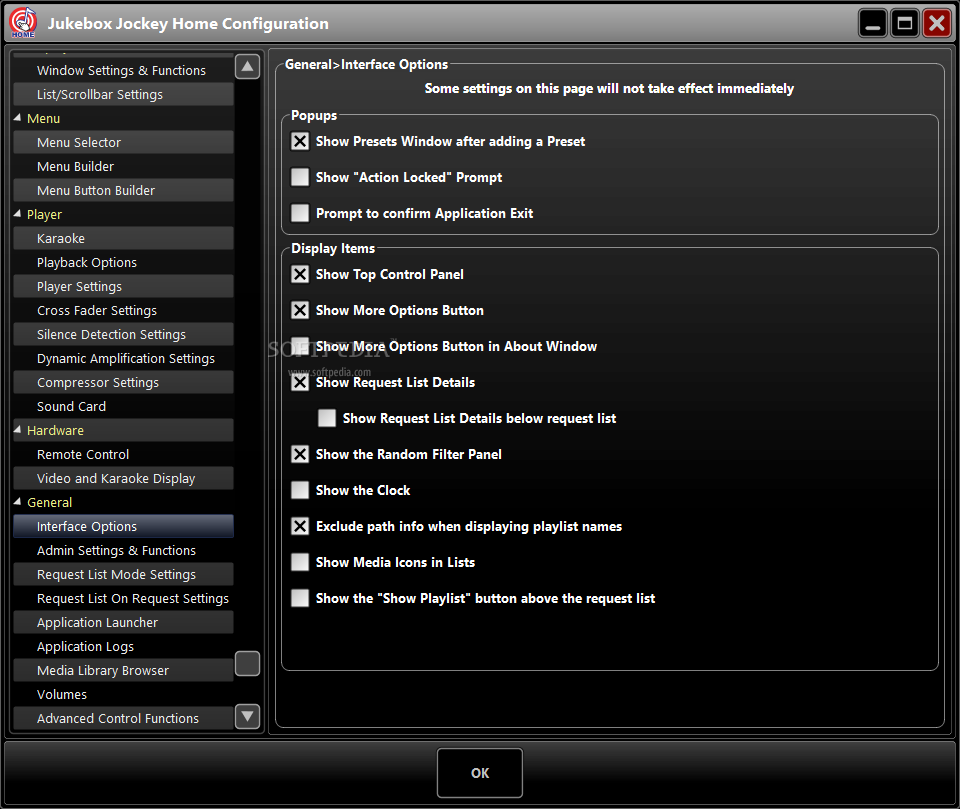960x809 pixels.
Task: Collapse the Menu tree section
Action: pyautogui.click(x=17, y=118)
